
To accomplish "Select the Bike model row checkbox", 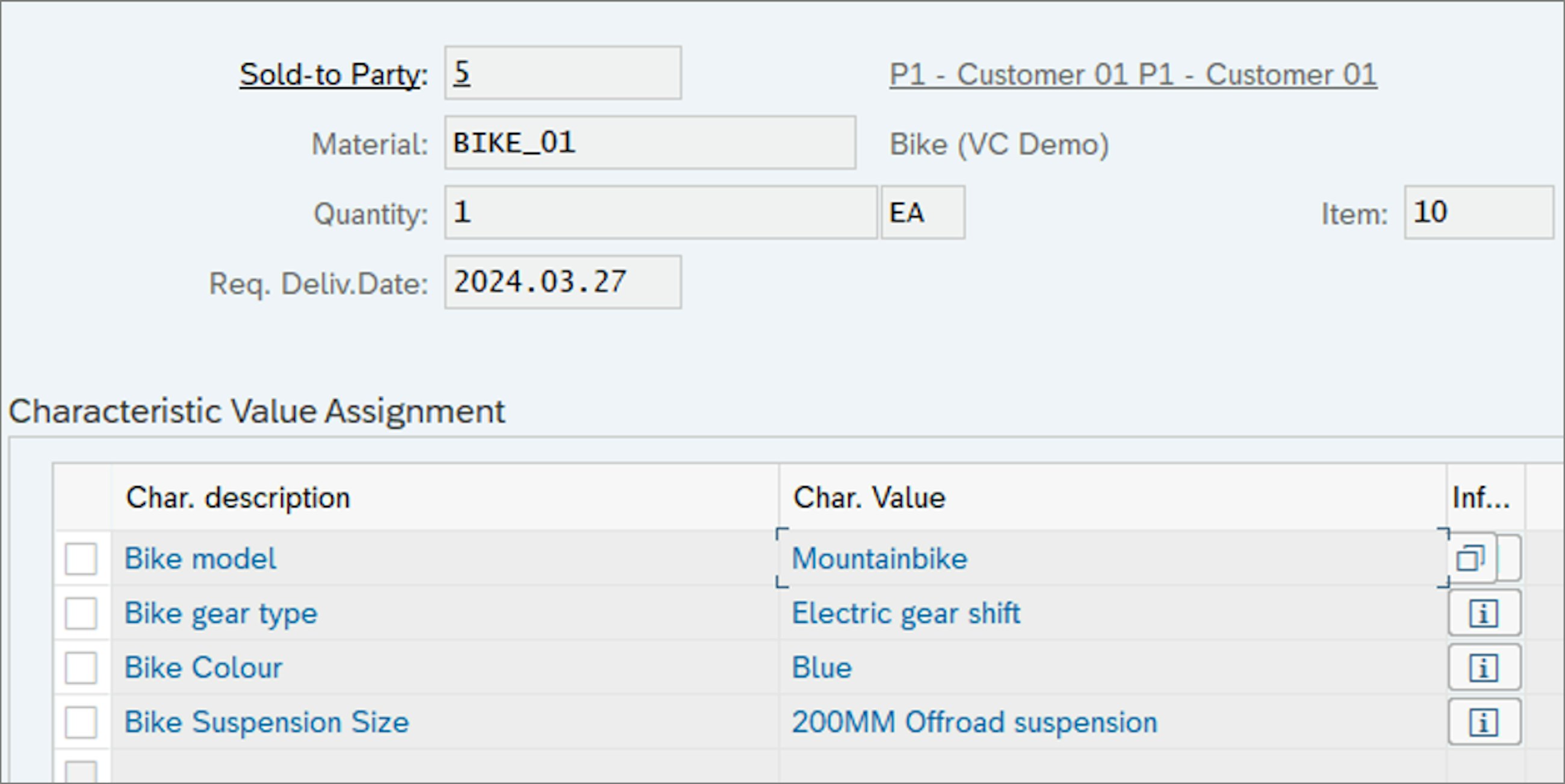I will (x=81, y=559).
